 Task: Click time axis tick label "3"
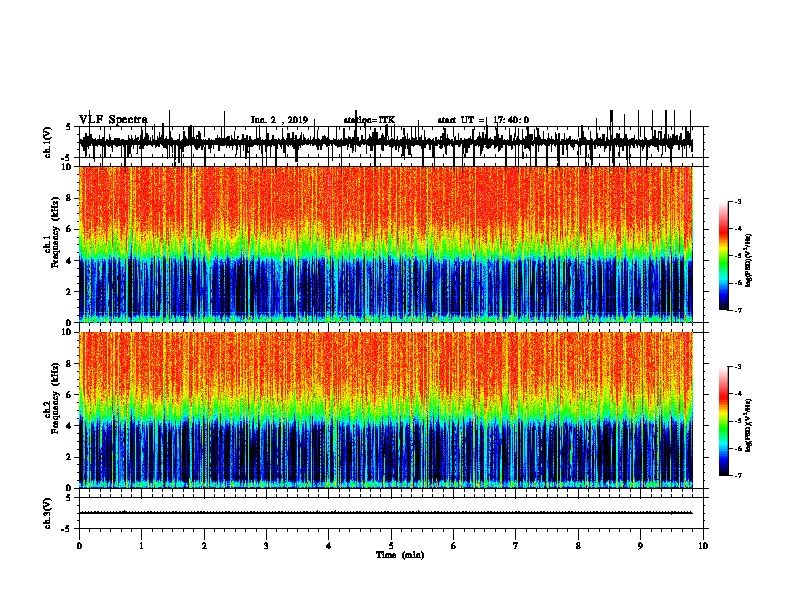point(266,546)
